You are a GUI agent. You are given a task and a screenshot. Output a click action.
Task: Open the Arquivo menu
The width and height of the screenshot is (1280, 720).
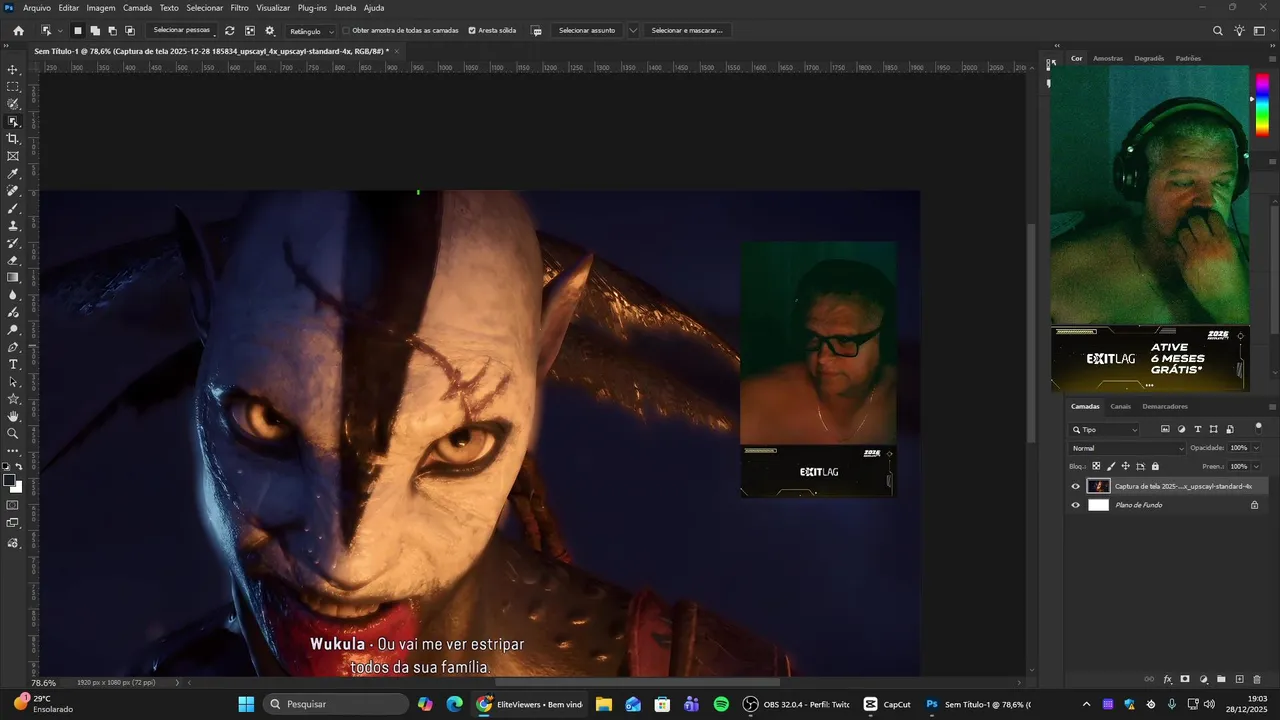pos(37,8)
